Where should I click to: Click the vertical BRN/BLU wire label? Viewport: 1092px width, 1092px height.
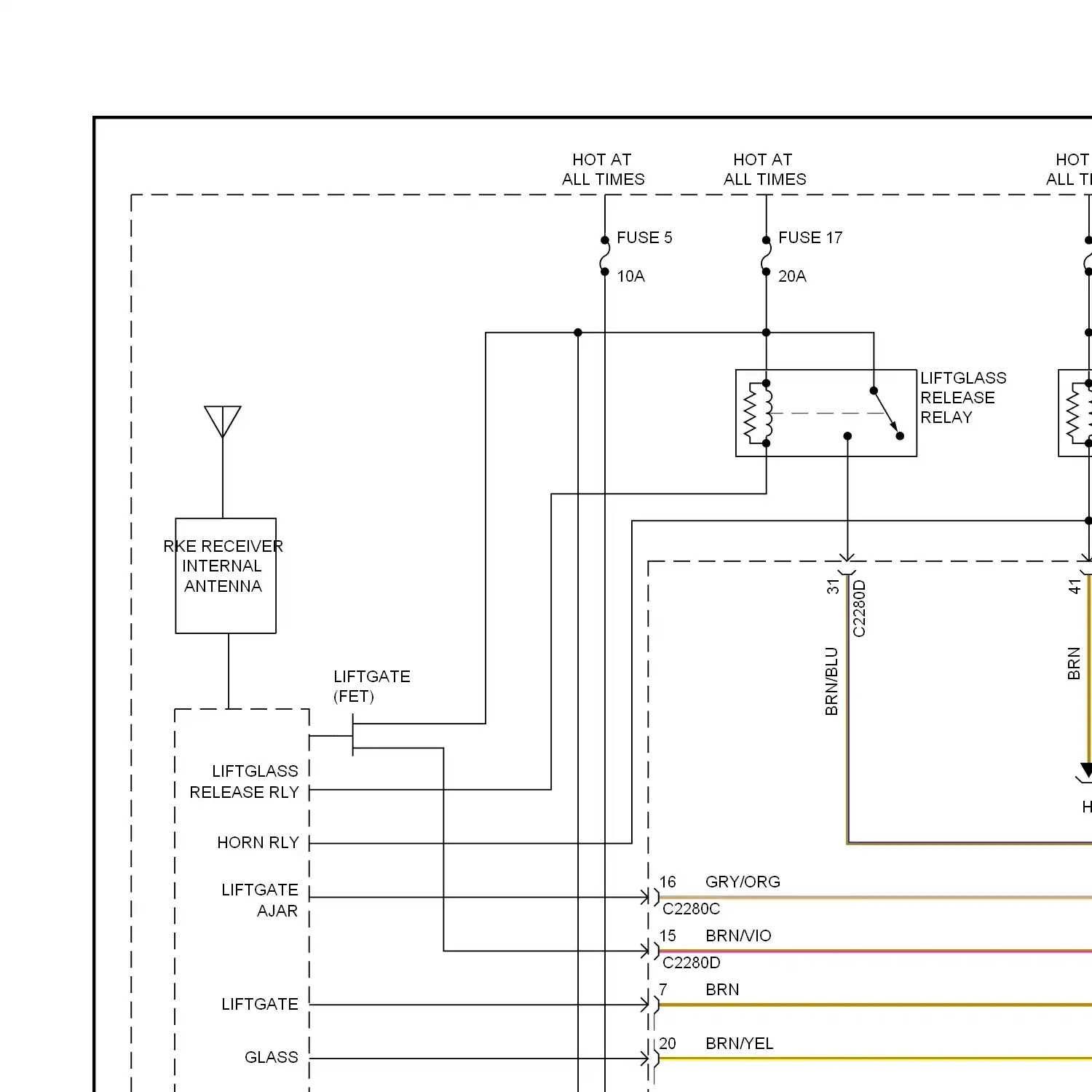831,681
